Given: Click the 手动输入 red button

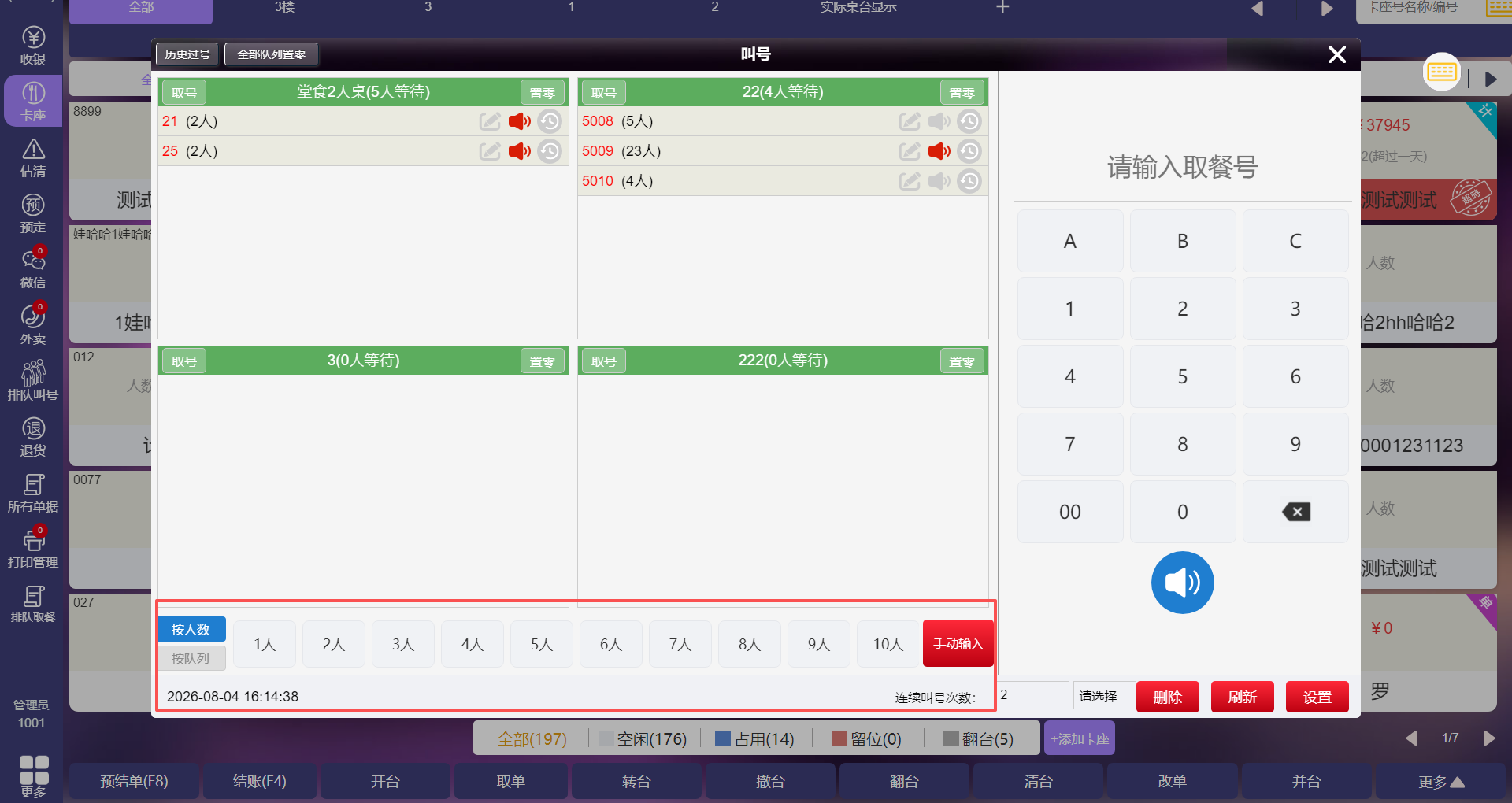Looking at the screenshot, I should (958, 644).
